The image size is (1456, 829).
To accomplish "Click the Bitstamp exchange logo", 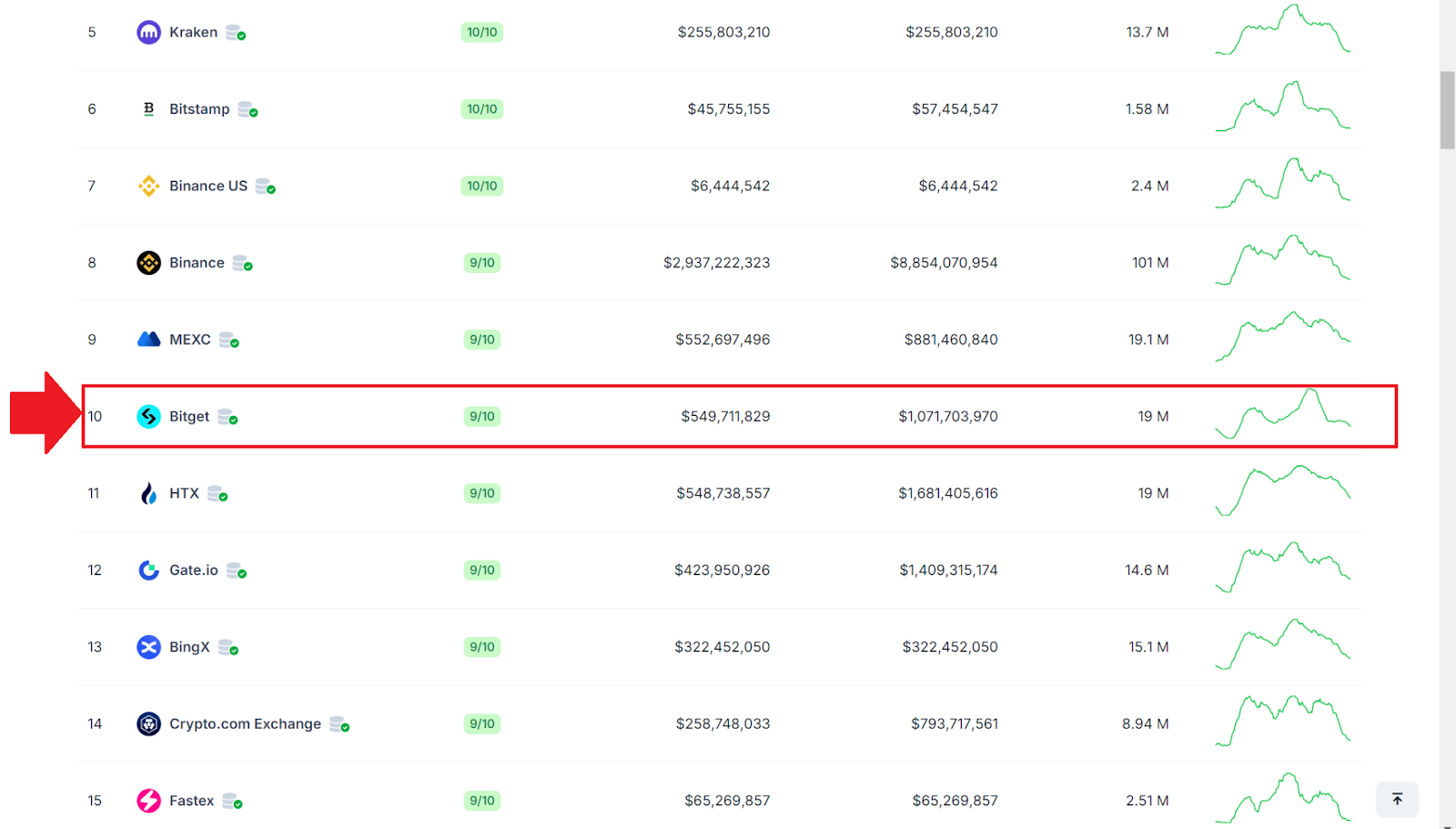I will (x=148, y=109).
